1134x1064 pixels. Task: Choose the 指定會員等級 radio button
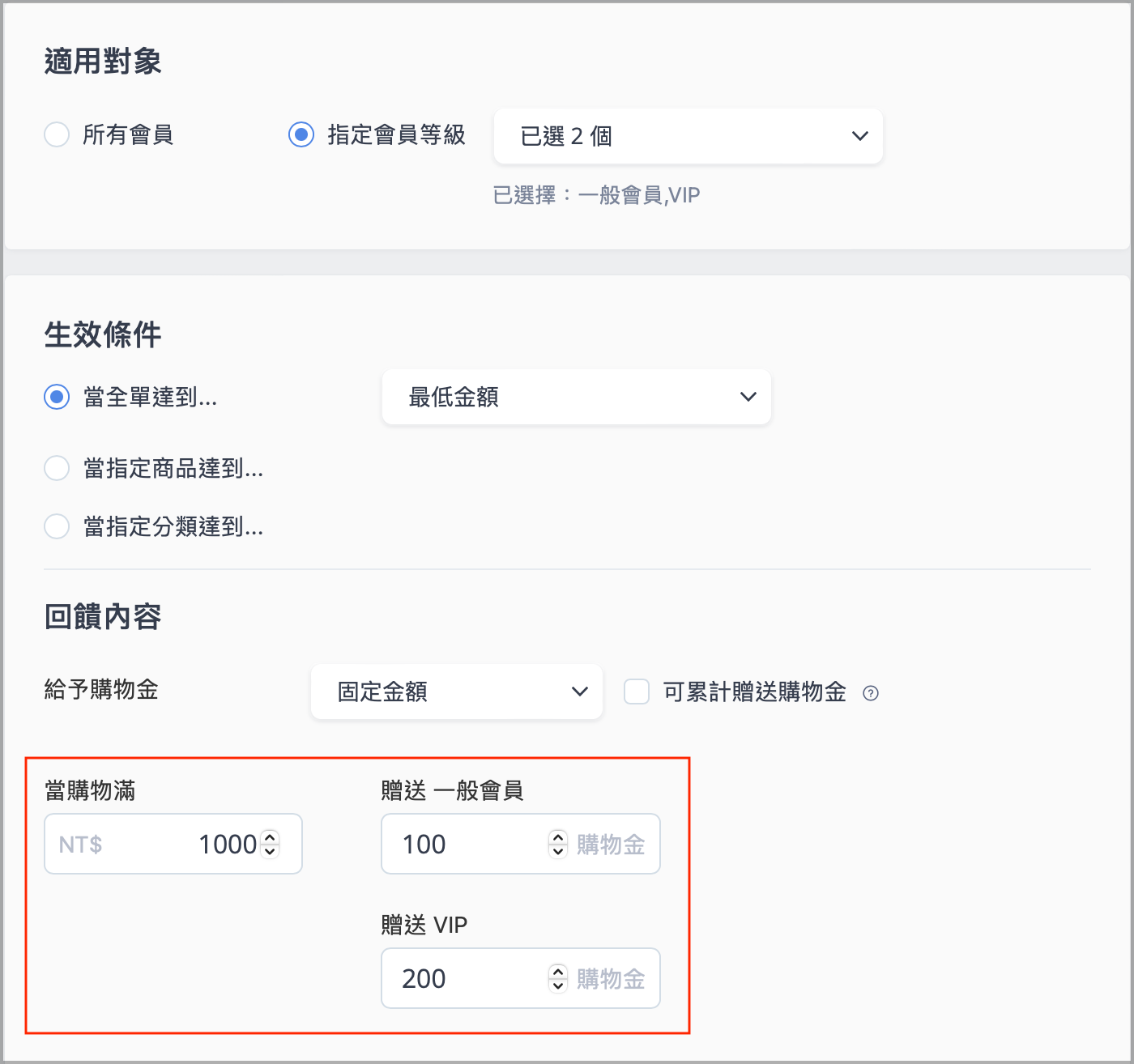point(301,134)
